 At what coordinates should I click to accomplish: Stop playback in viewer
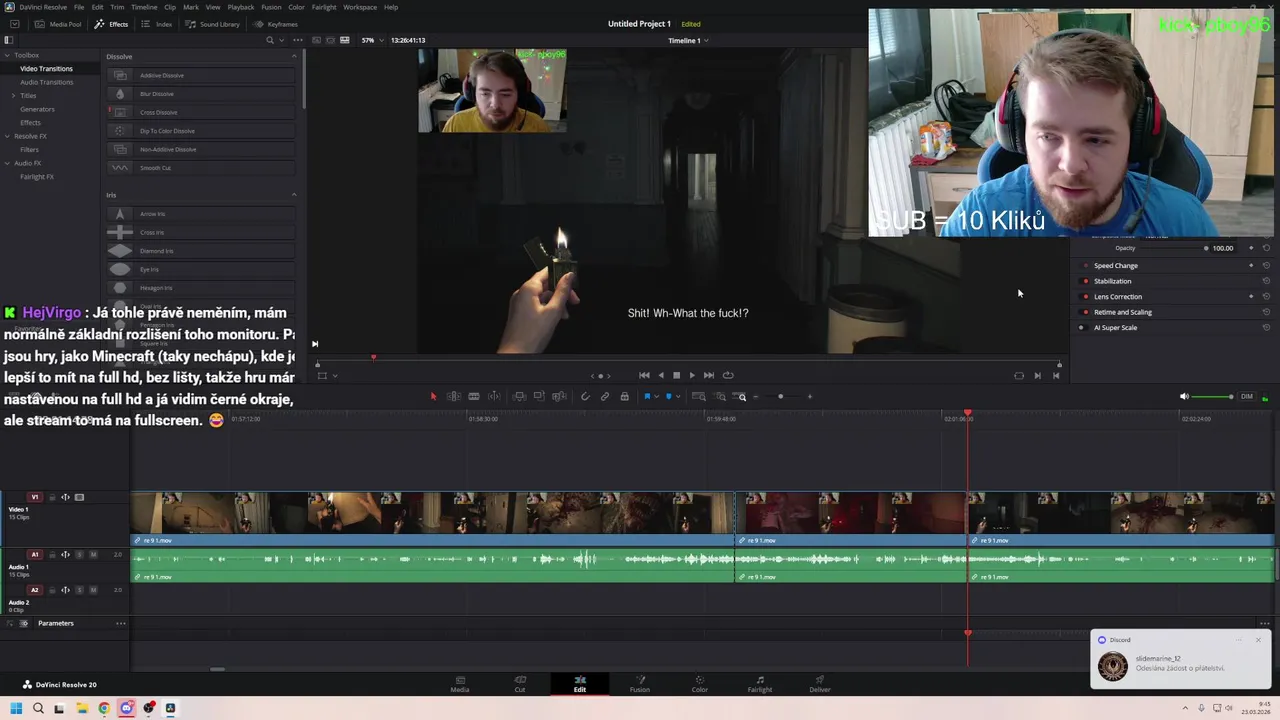click(676, 375)
